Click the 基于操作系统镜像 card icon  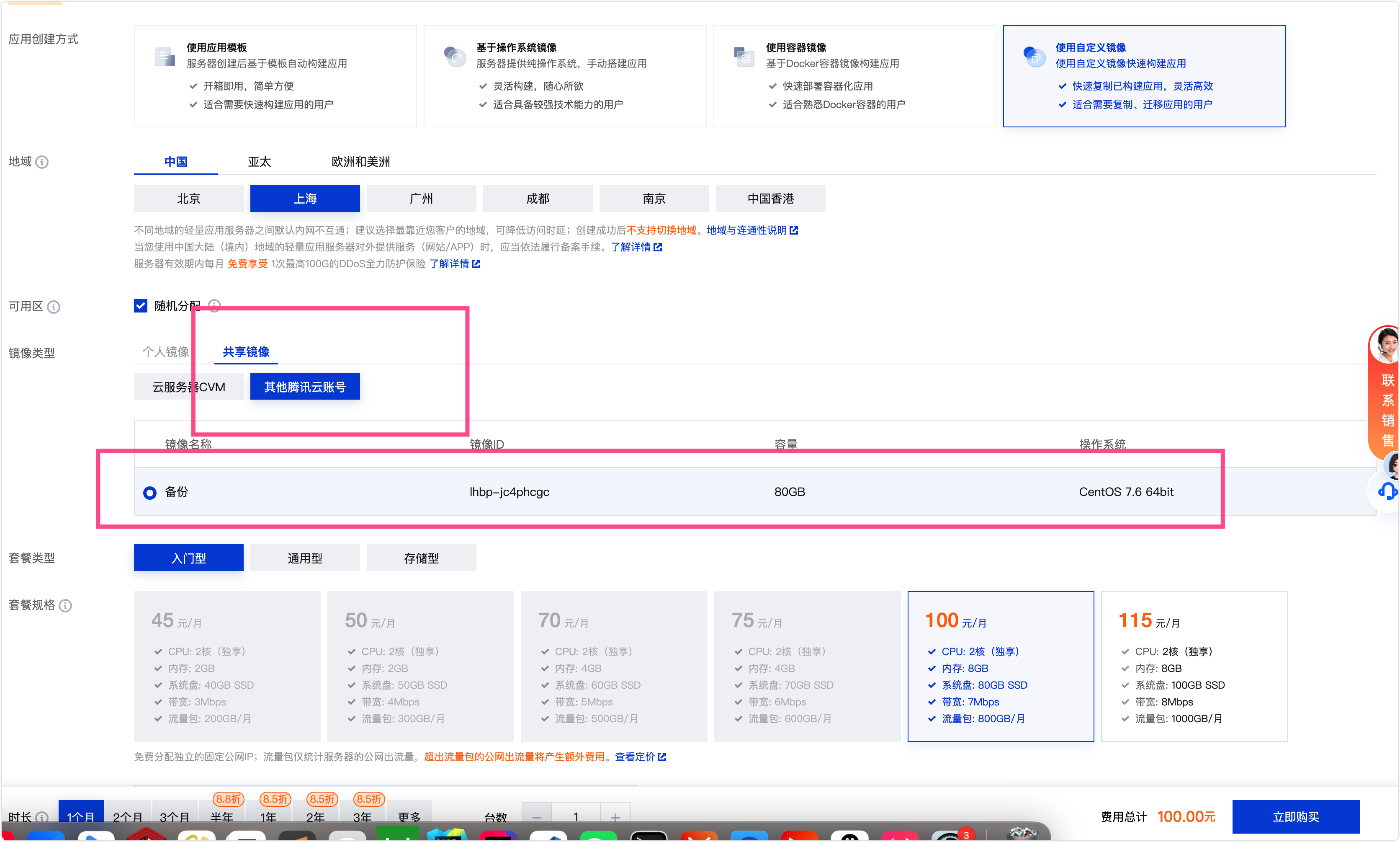[x=455, y=57]
